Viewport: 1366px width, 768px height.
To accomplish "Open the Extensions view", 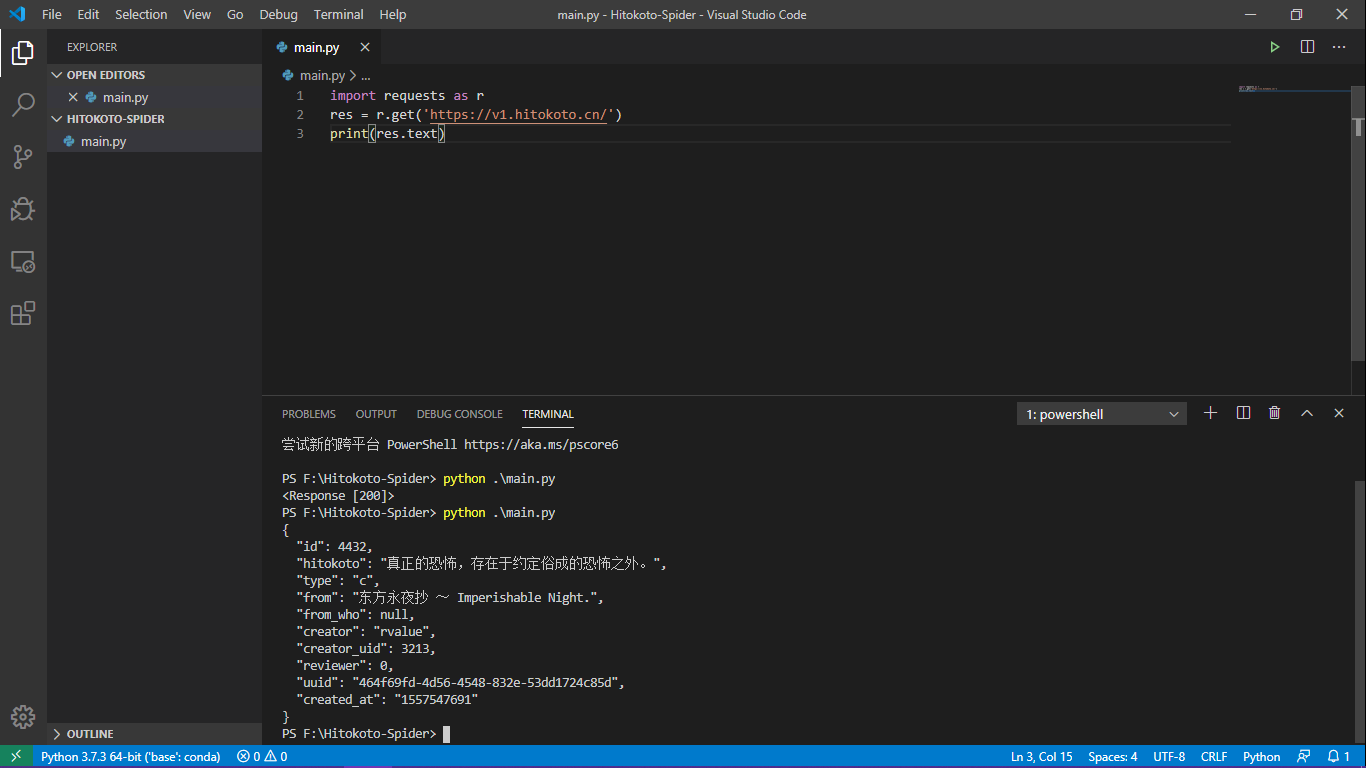I will pyautogui.click(x=23, y=314).
